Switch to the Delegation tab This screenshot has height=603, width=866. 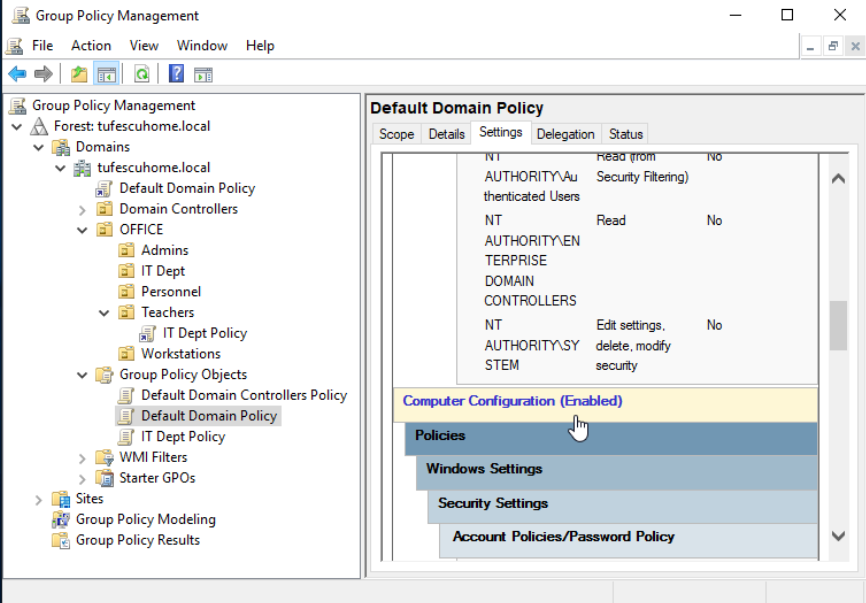point(566,134)
